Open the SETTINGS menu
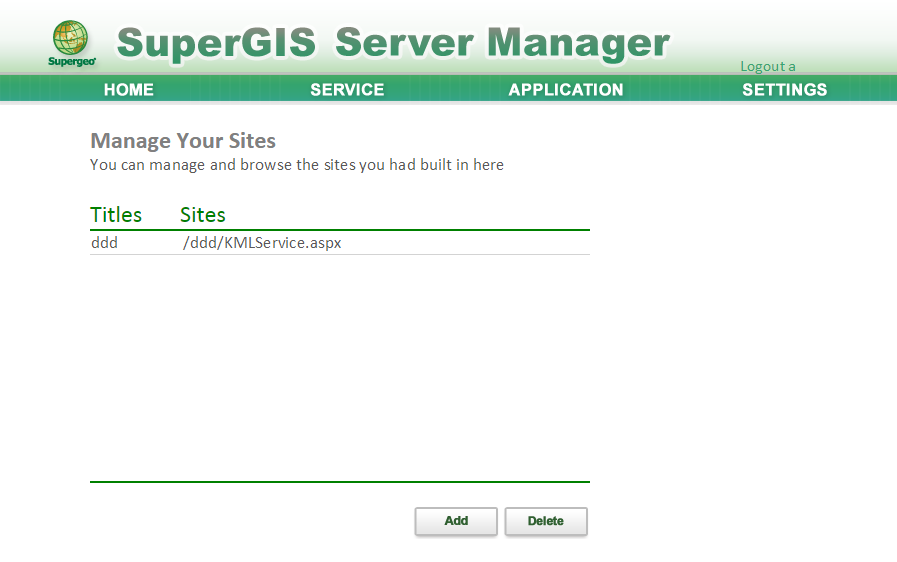Viewport: 897px width, 562px height. [x=784, y=90]
